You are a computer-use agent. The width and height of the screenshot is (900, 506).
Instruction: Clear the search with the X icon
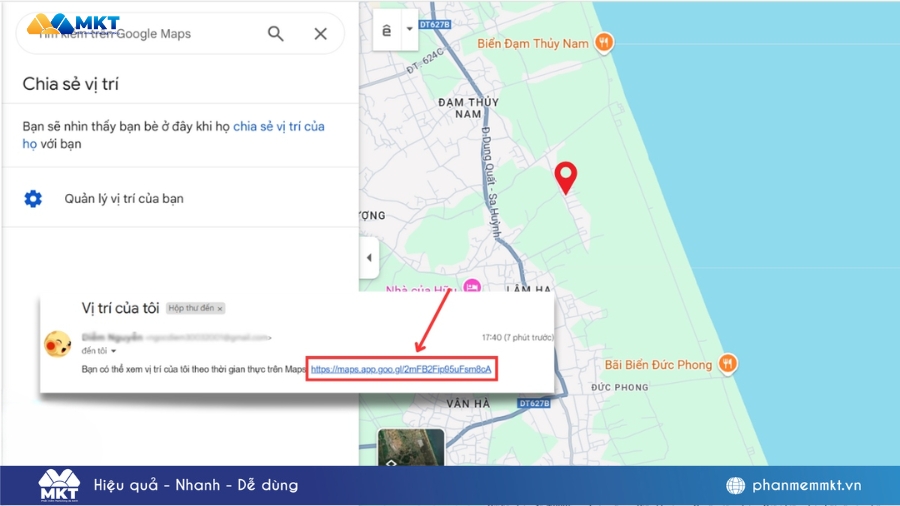pyautogui.click(x=320, y=34)
